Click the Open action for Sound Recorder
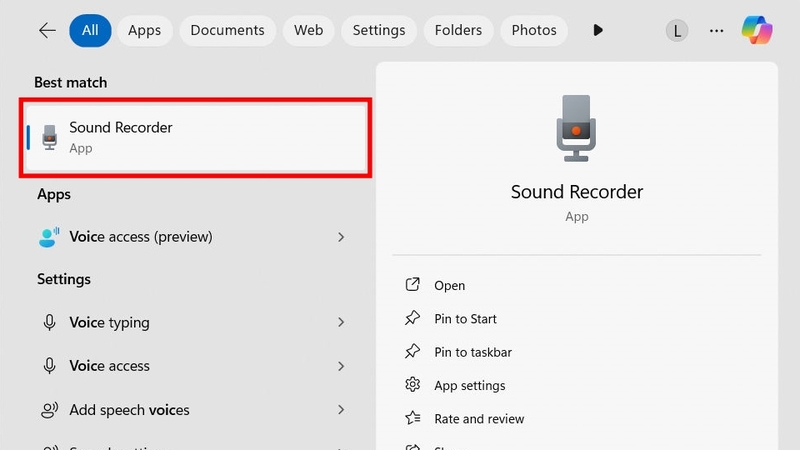The image size is (800, 450). [449, 285]
